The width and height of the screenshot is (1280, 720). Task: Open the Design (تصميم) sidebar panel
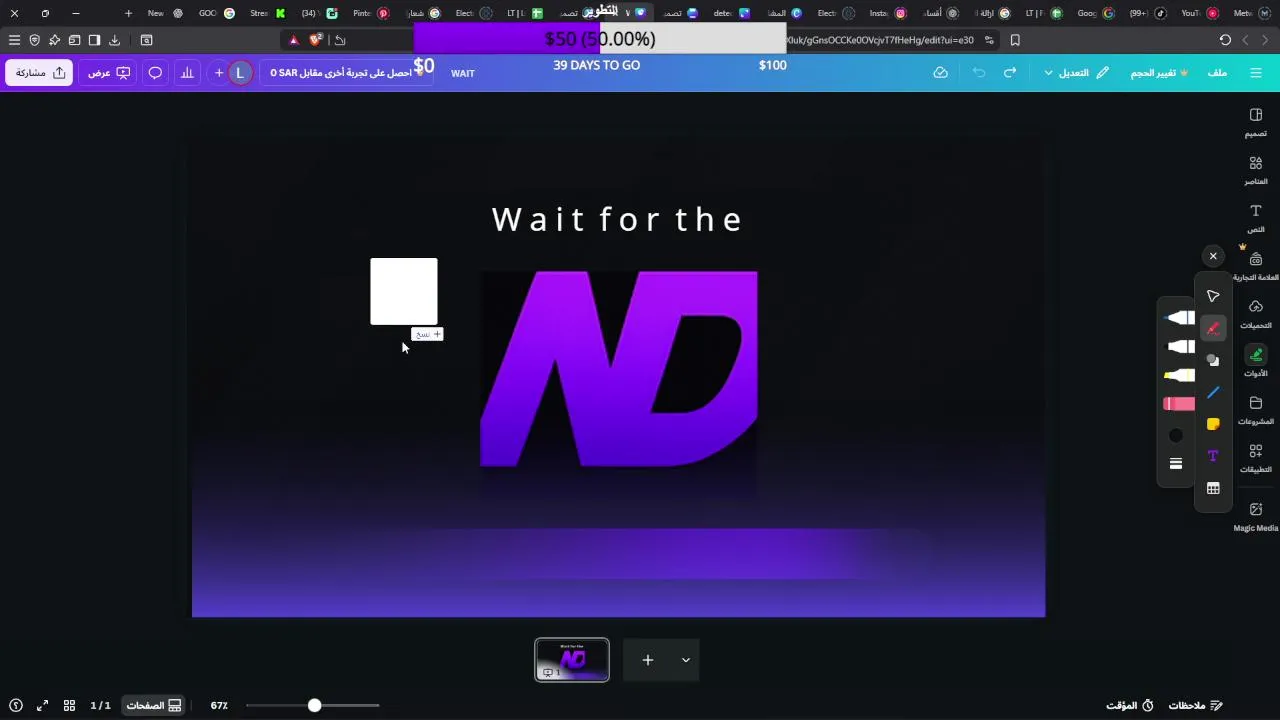pyautogui.click(x=1255, y=122)
